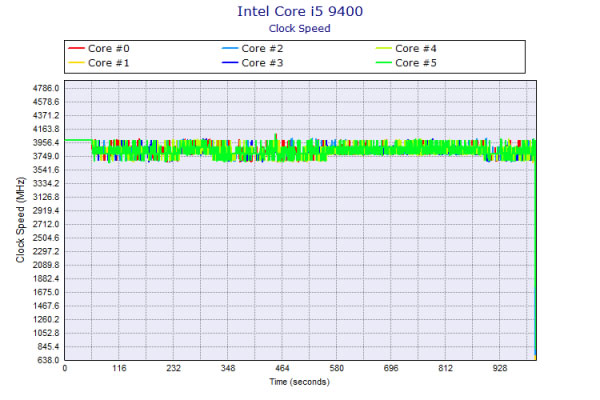
Task: Select the Core #1 legend entry
Action: [x=99, y=63]
